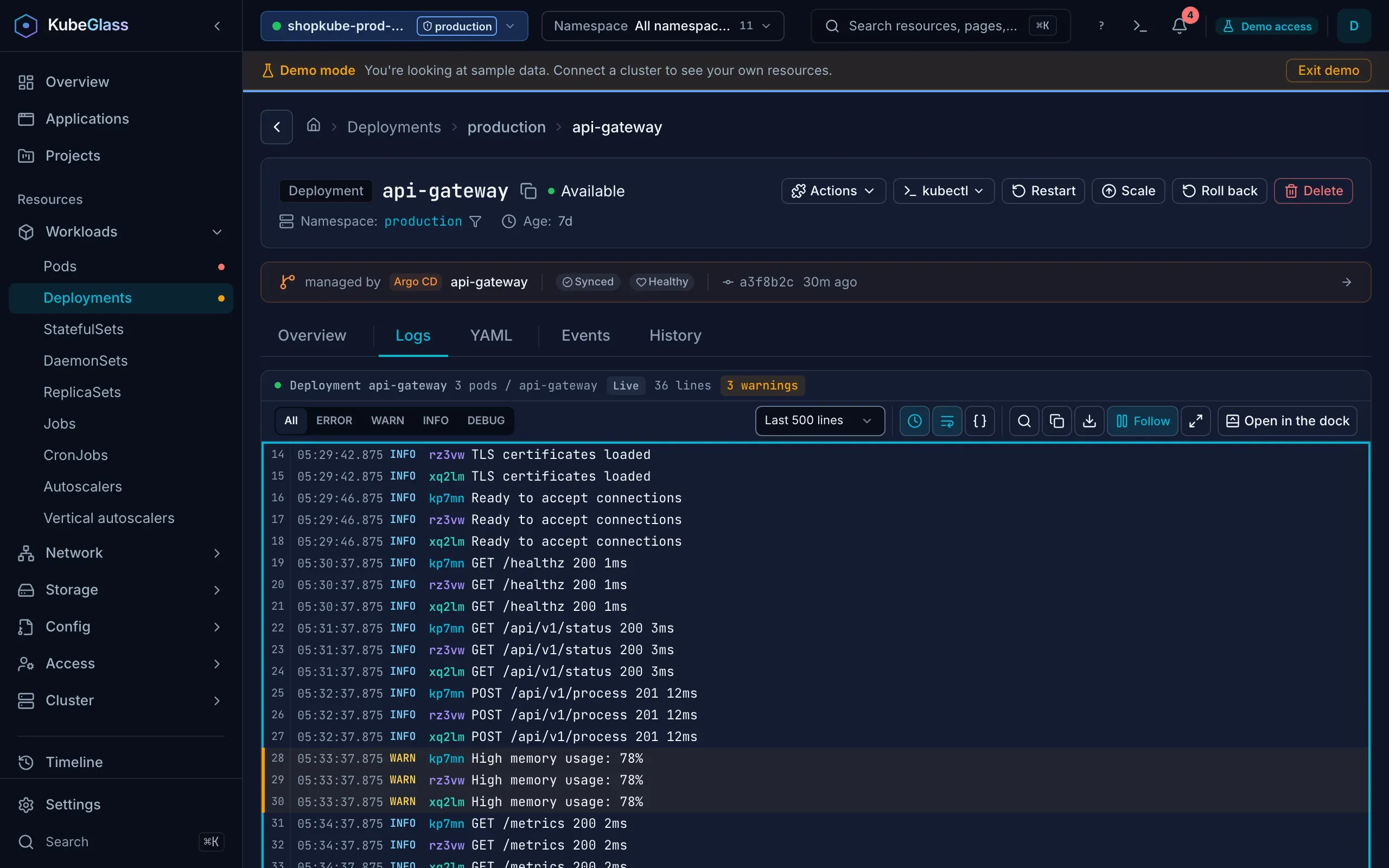Open the help question mark icon
Image resolution: width=1389 pixels, height=868 pixels.
1101,26
